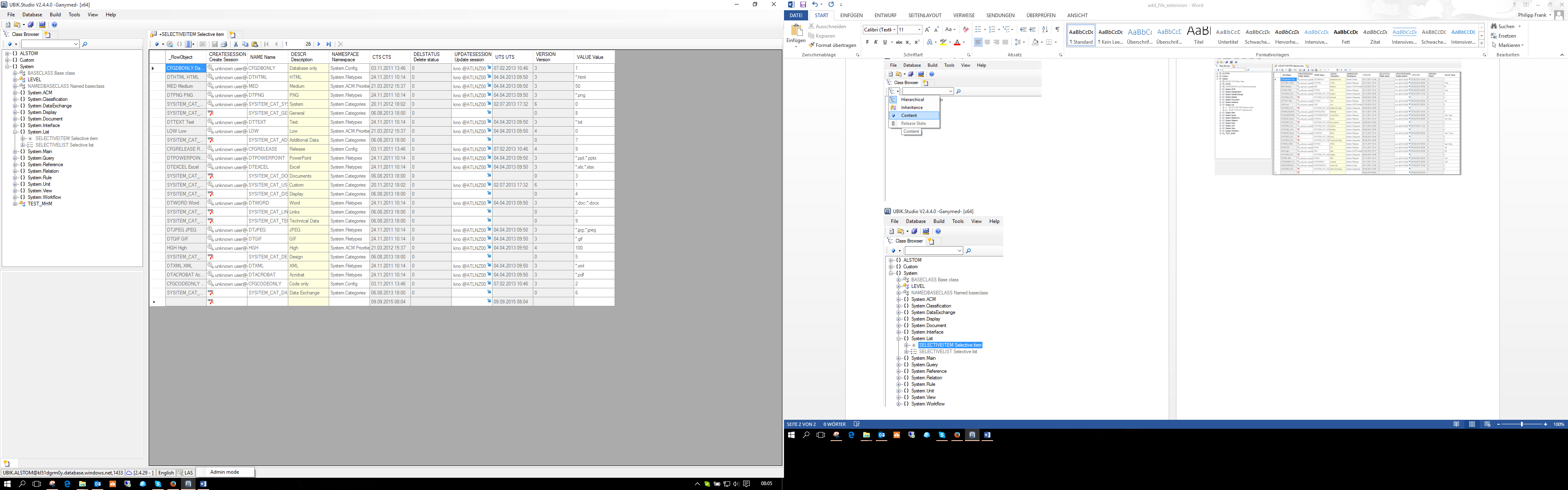Open the font size 11 dropdown
Screen dimensions: 1568x490
pos(919,30)
